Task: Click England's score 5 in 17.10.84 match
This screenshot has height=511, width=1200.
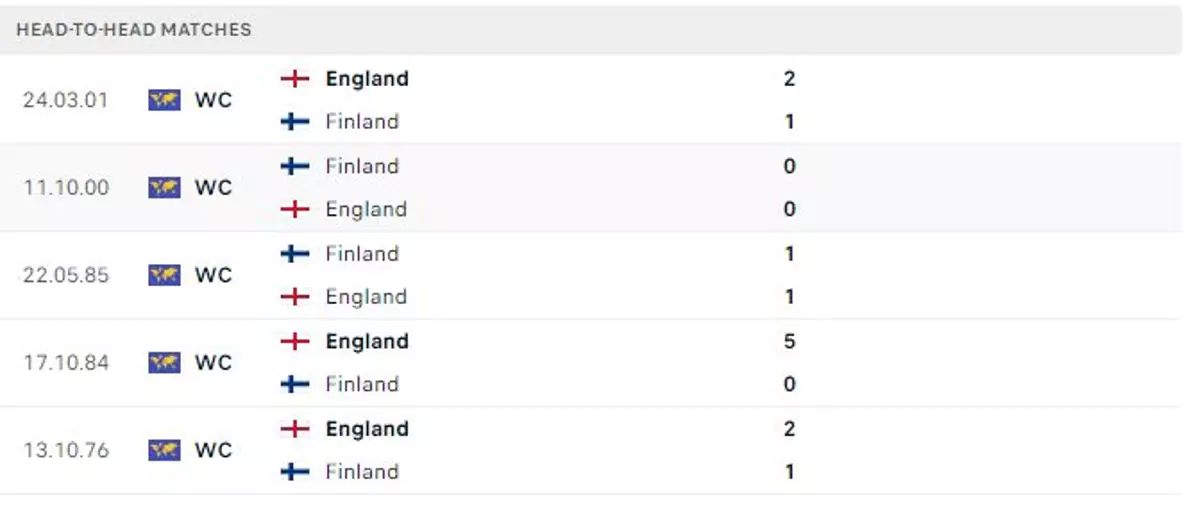Action: (789, 341)
